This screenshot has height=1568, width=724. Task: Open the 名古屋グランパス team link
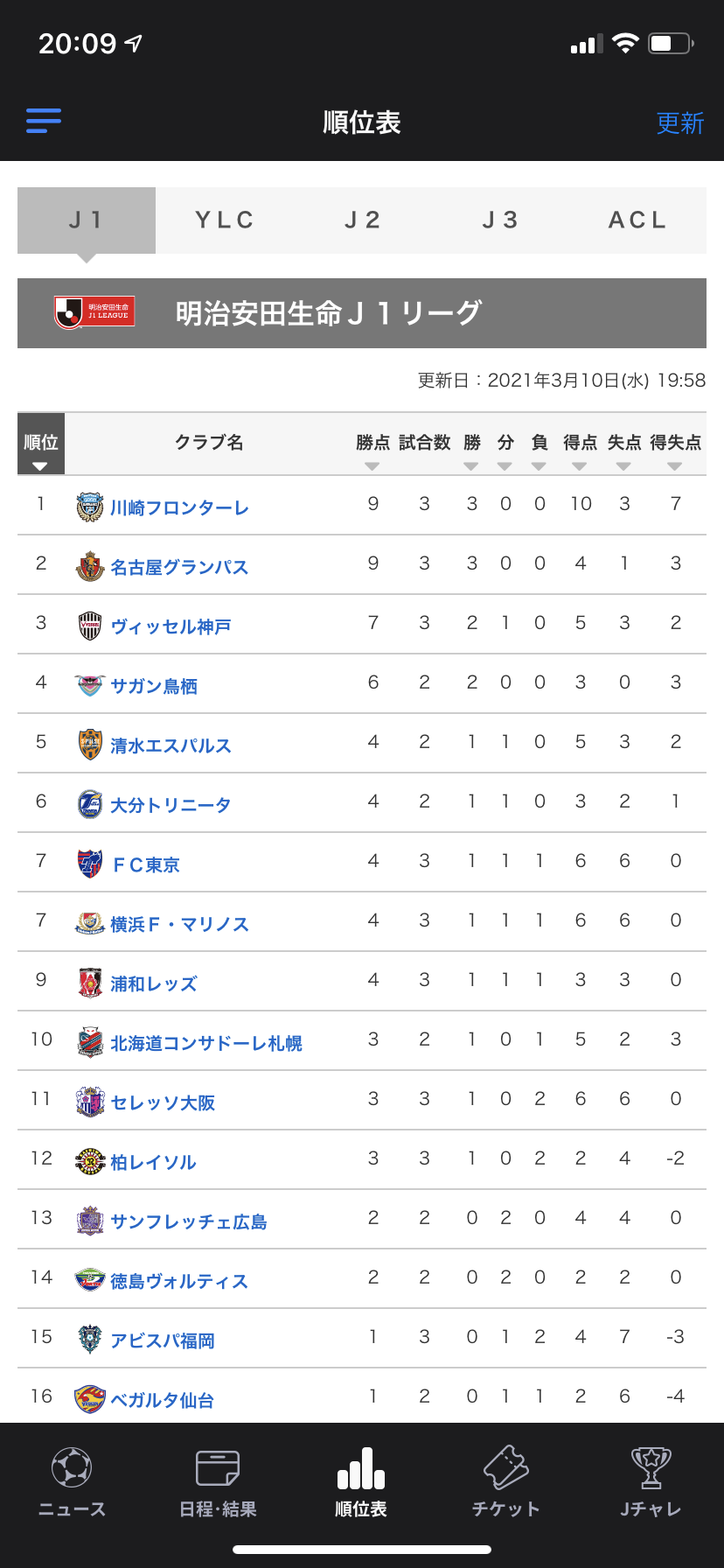tap(179, 567)
